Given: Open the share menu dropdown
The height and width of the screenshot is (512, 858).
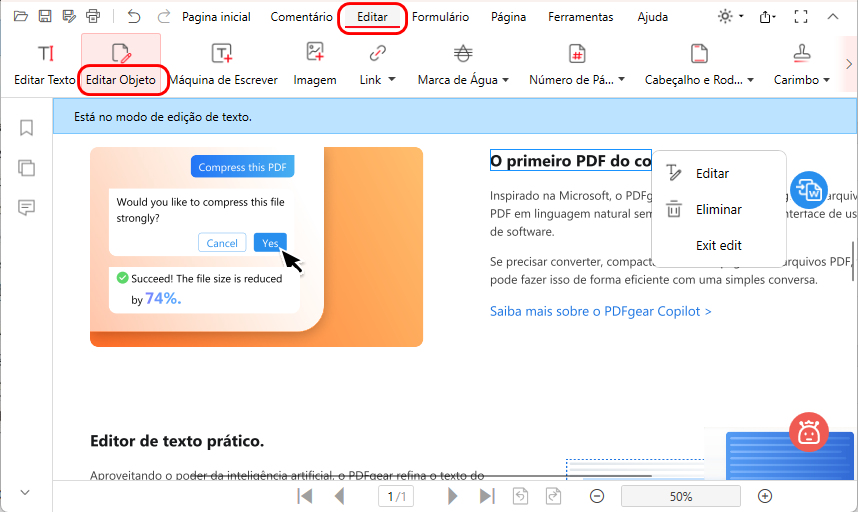Looking at the screenshot, I should pyautogui.click(x=768, y=17).
